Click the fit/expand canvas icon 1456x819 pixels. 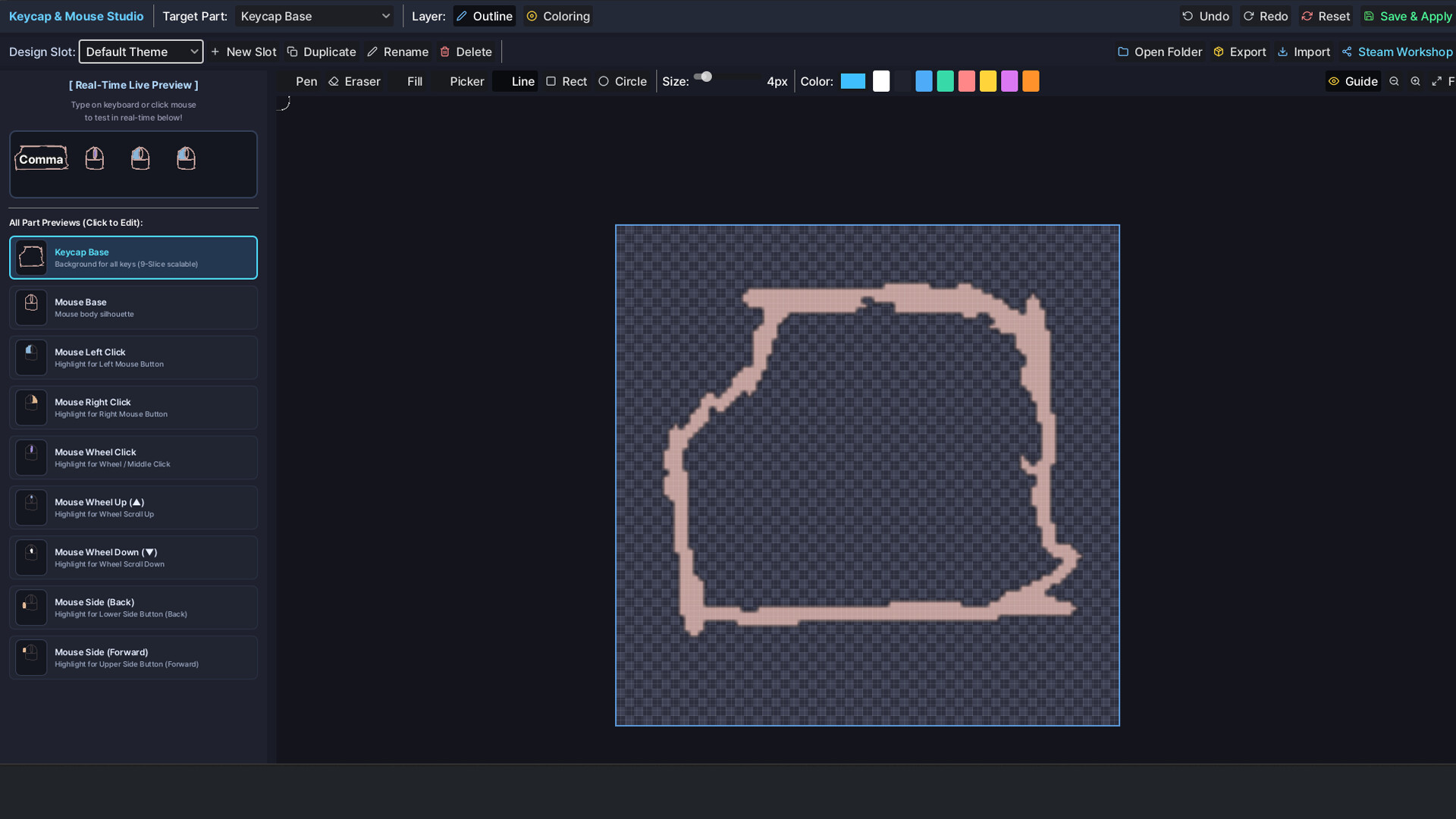1436,81
